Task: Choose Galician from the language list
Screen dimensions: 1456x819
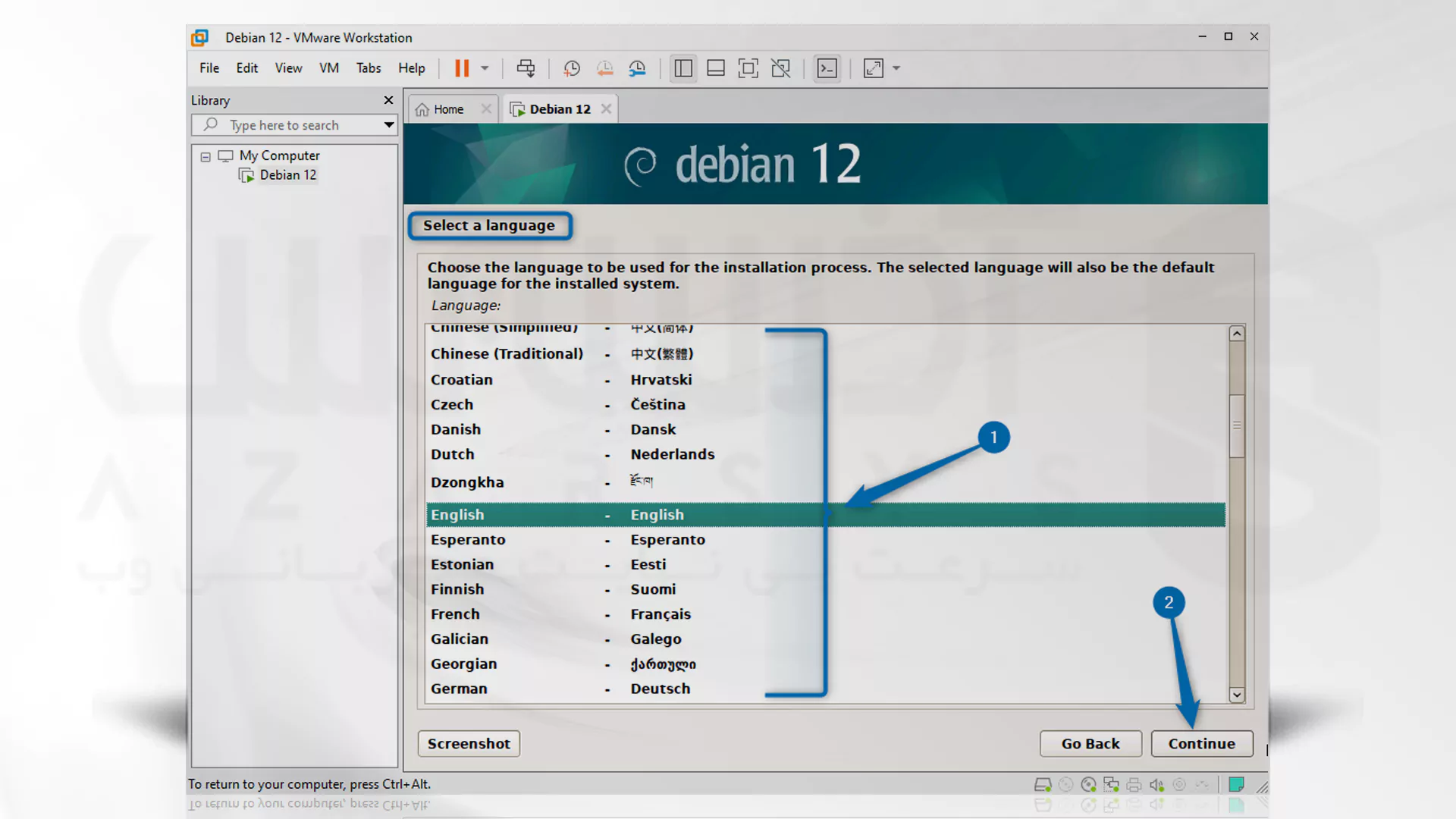Action: tap(825, 639)
